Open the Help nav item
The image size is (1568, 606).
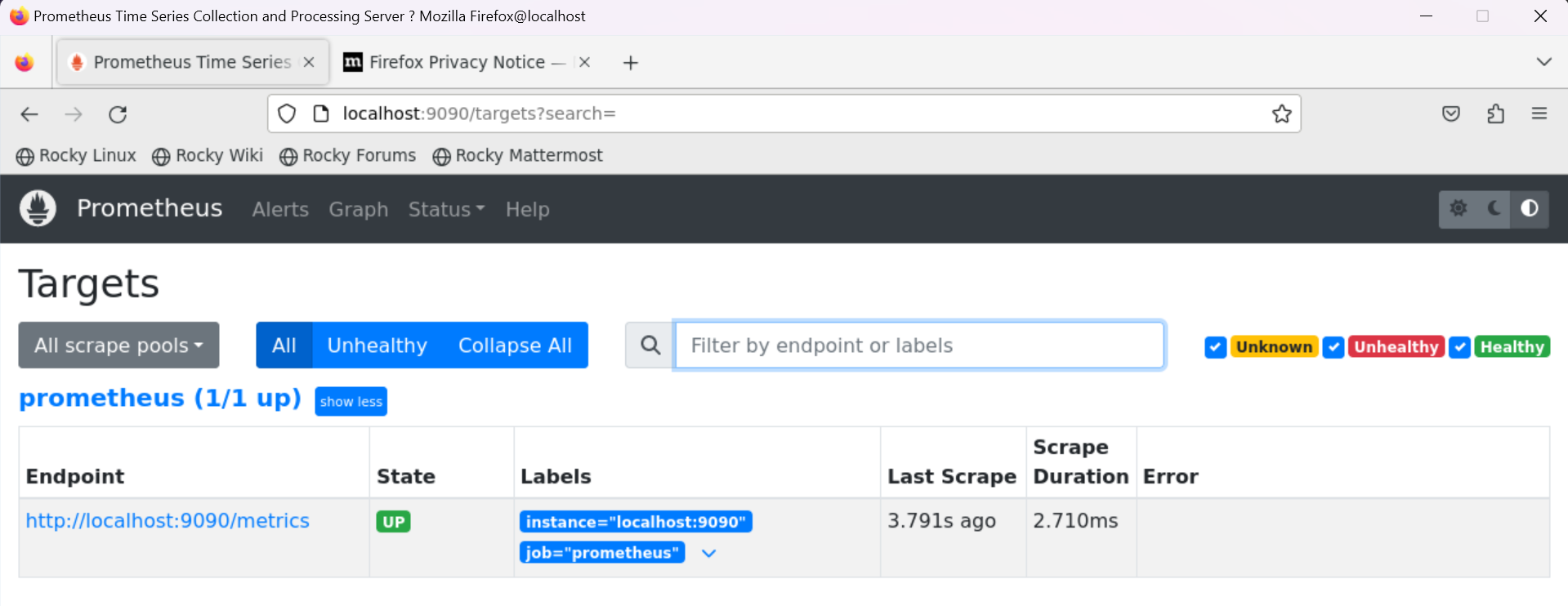click(x=527, y=209)
